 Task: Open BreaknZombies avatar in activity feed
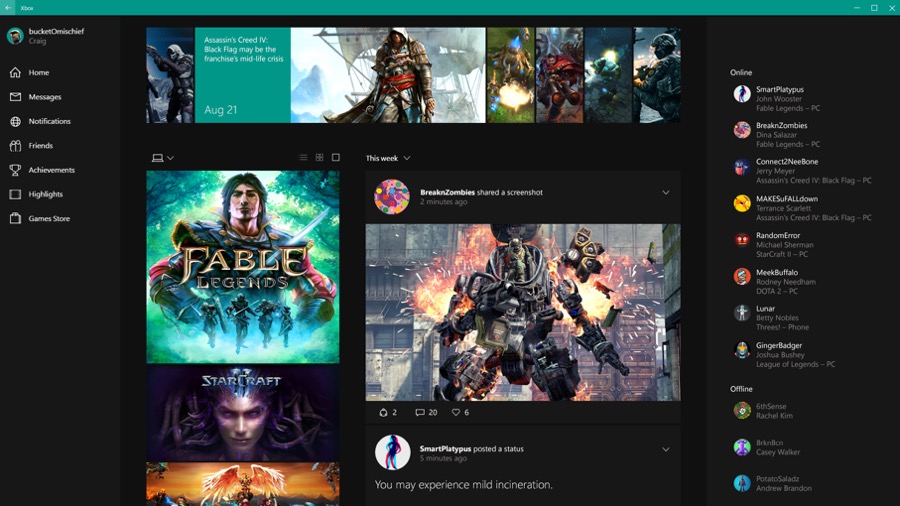pyautogui.click(x=392, y=197)
